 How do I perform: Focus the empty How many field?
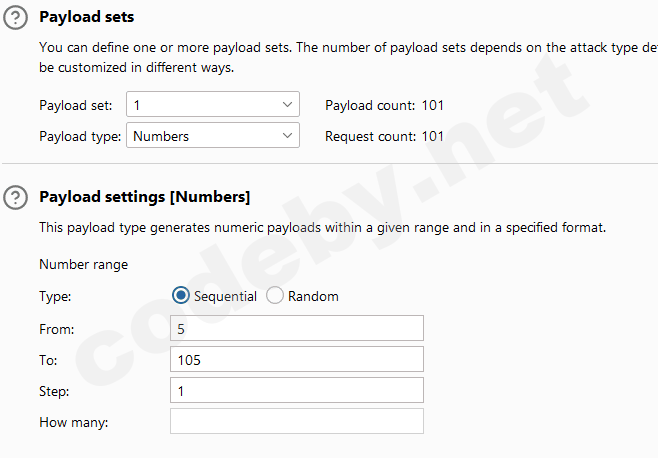[296, 421]
